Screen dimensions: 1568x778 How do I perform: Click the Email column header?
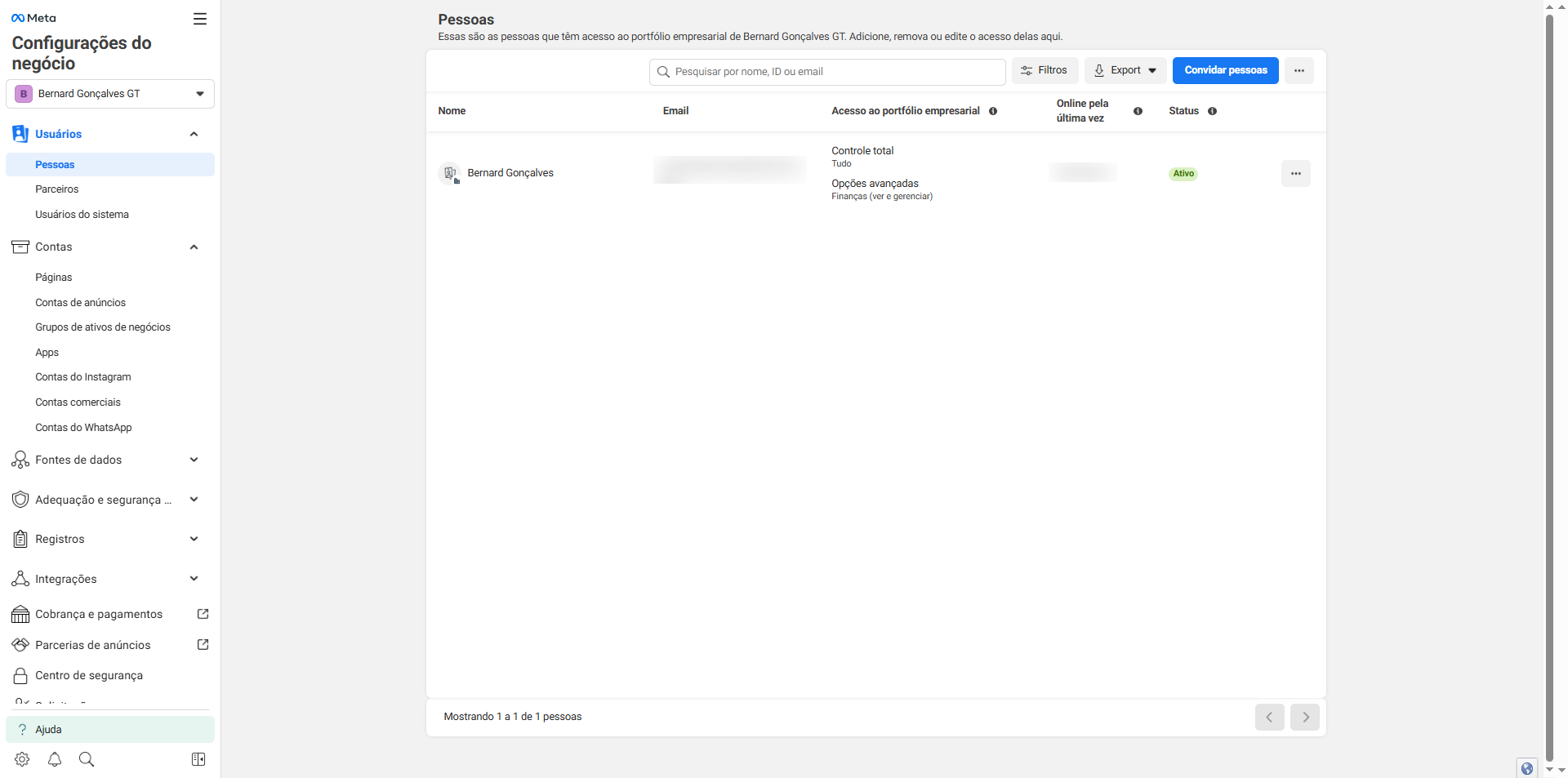pyautogui.click(x=675, y=111)
